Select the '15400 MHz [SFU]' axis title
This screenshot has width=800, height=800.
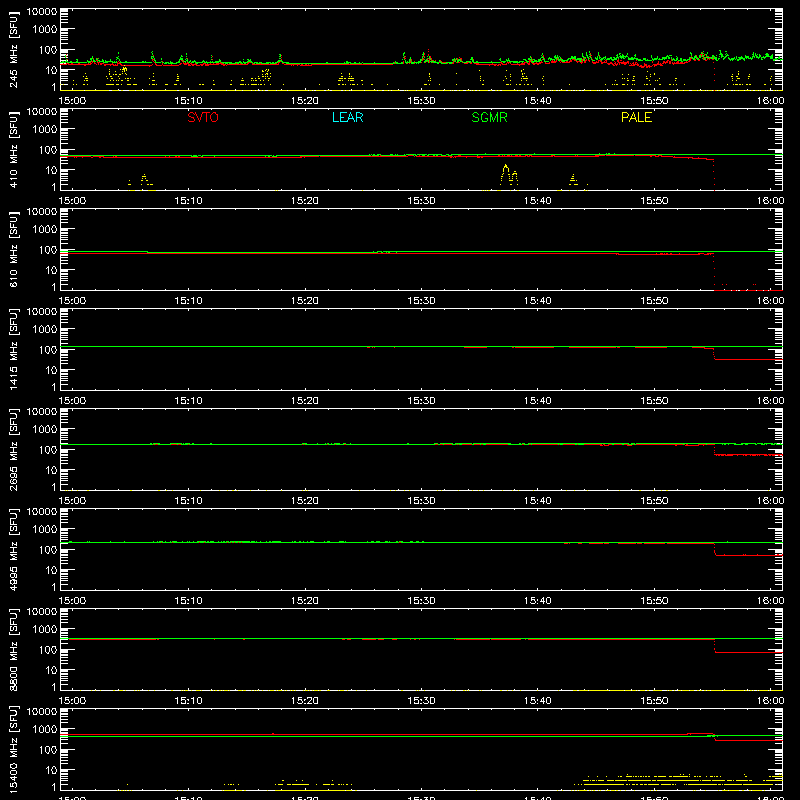click(13, 749)
